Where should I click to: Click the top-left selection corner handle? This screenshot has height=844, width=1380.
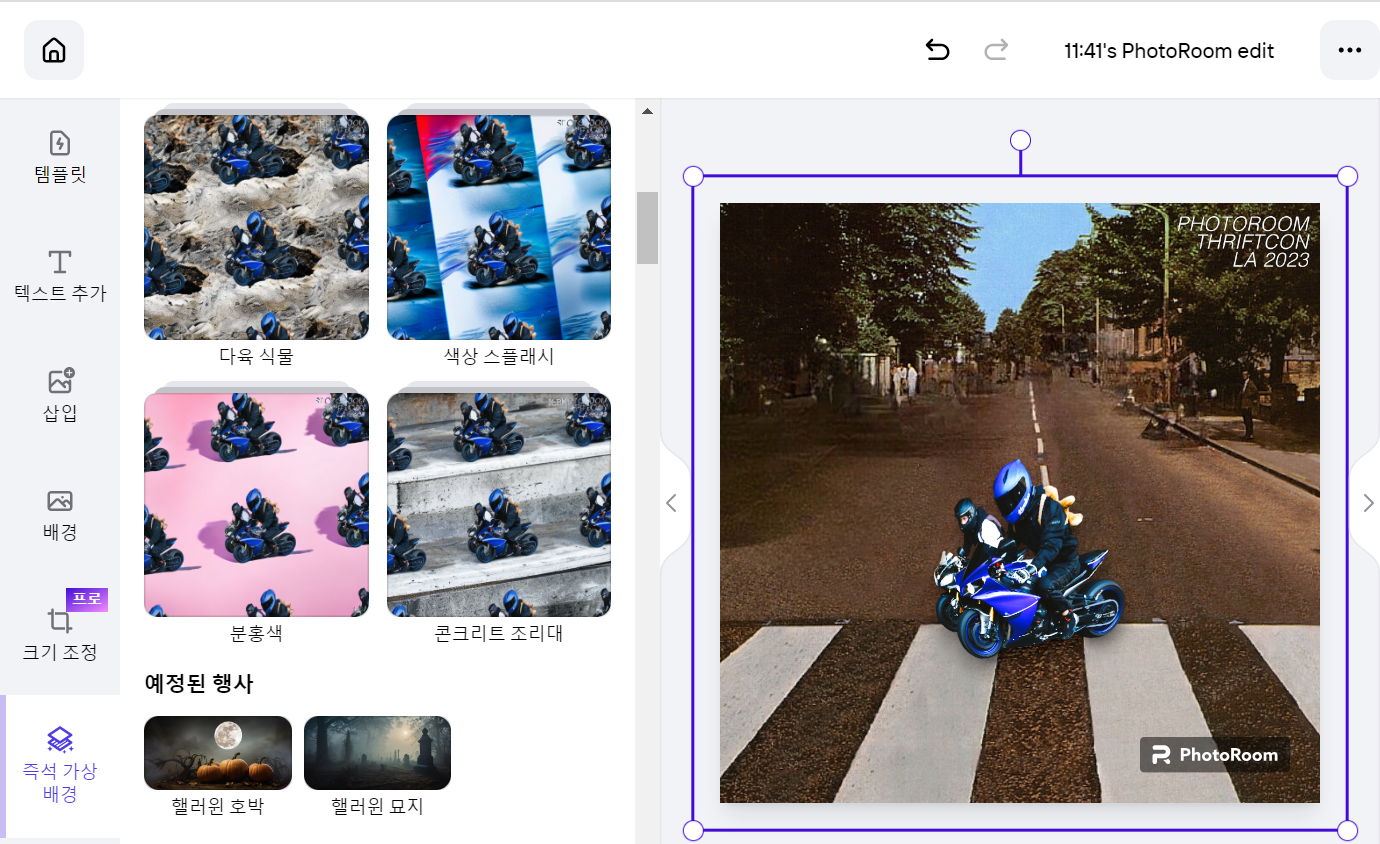coord(693,177)
